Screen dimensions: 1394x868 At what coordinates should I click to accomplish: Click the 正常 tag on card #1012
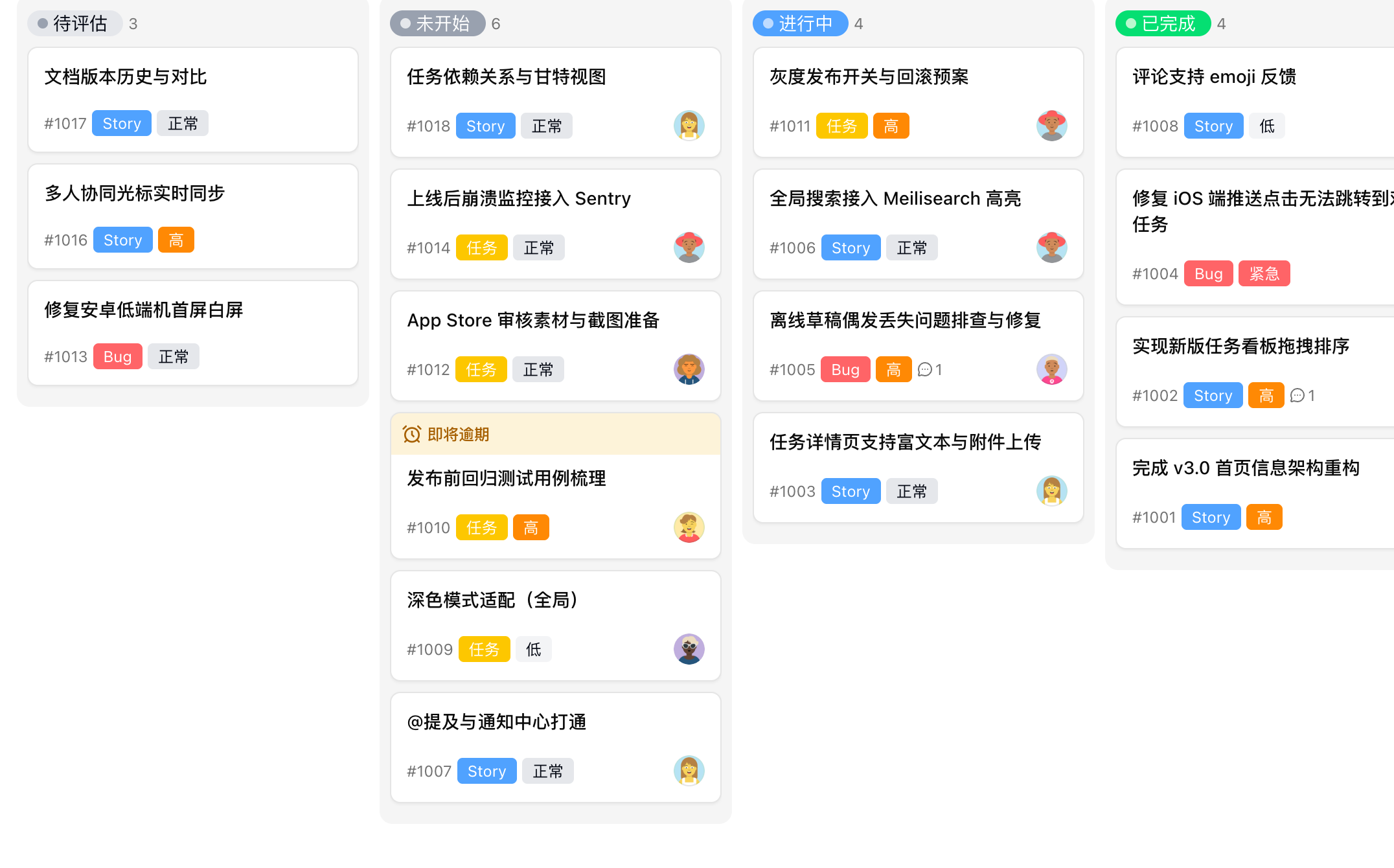tap(538, 369)
